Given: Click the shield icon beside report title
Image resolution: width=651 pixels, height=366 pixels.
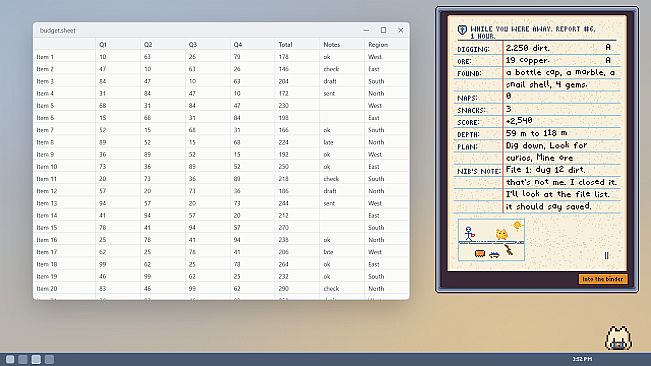Looking at the screenshot, I should click(x=462, y=29).
